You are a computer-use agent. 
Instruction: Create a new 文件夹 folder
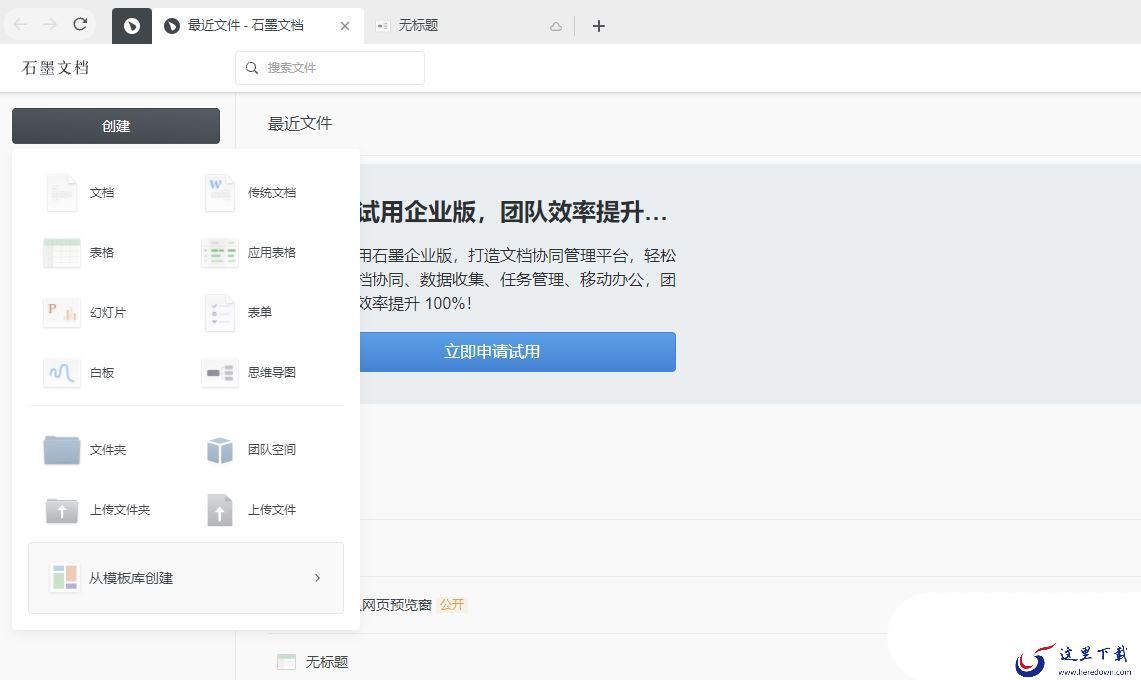click(84, 450)
